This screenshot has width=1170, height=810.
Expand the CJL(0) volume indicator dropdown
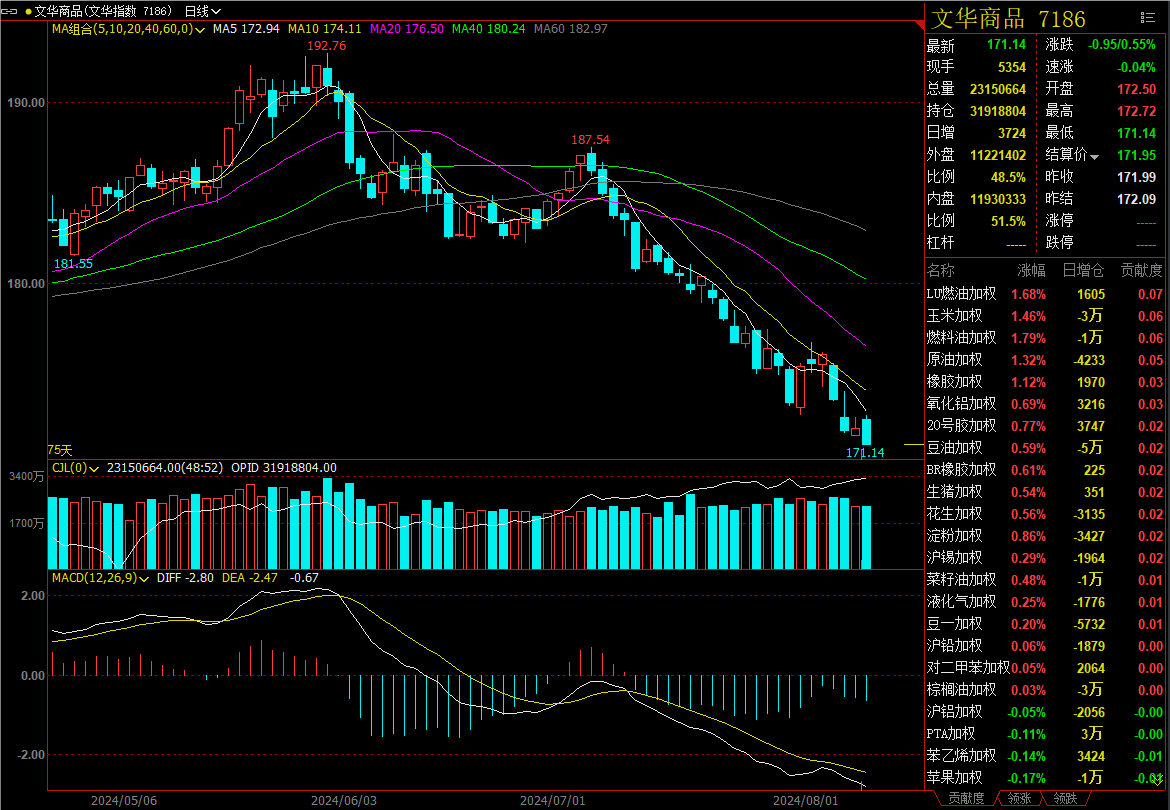pyautogui.click(x=93, y=468)
